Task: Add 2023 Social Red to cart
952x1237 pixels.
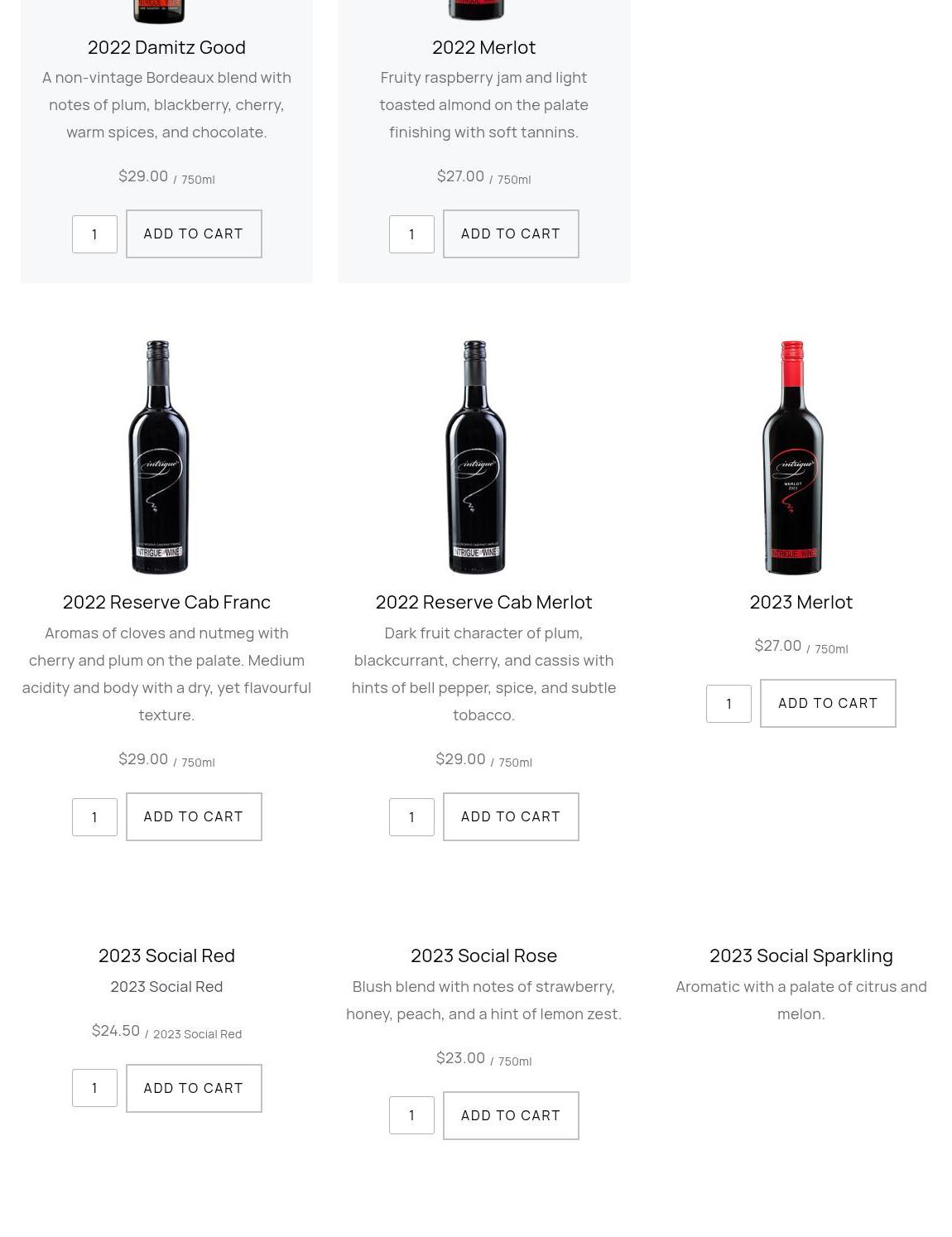Action: tap(194, 1088)
